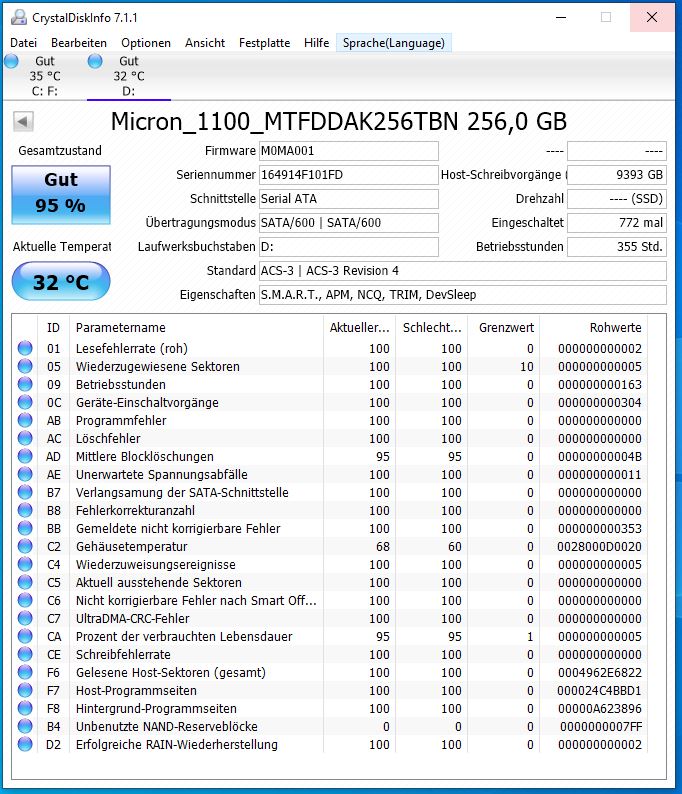Open the Optionen menu

(x=146, y=43)
